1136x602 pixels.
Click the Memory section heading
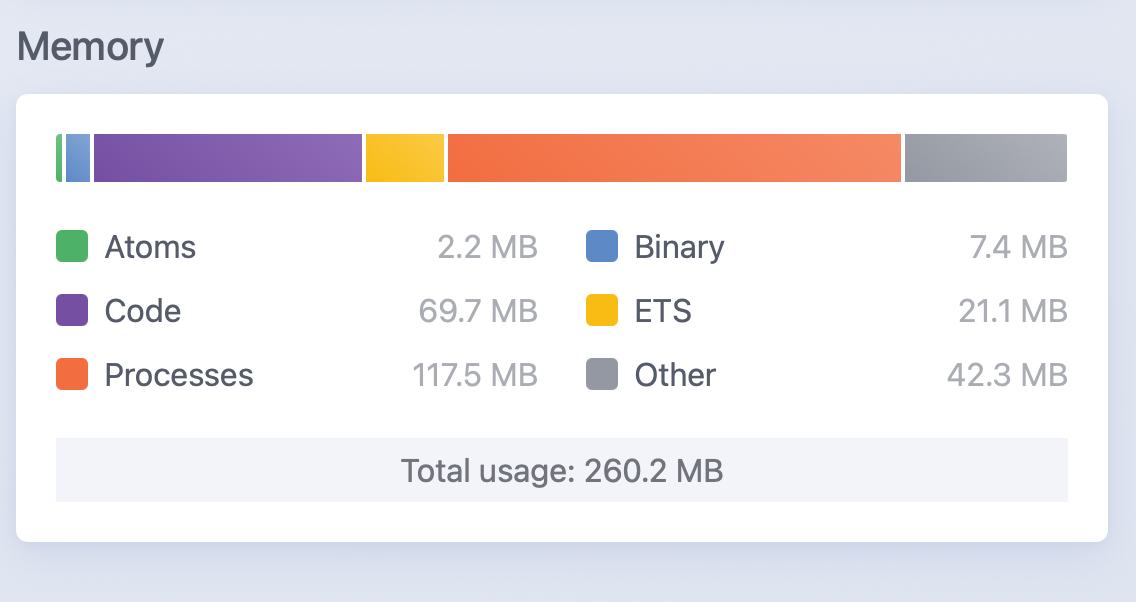pos(90,47)
